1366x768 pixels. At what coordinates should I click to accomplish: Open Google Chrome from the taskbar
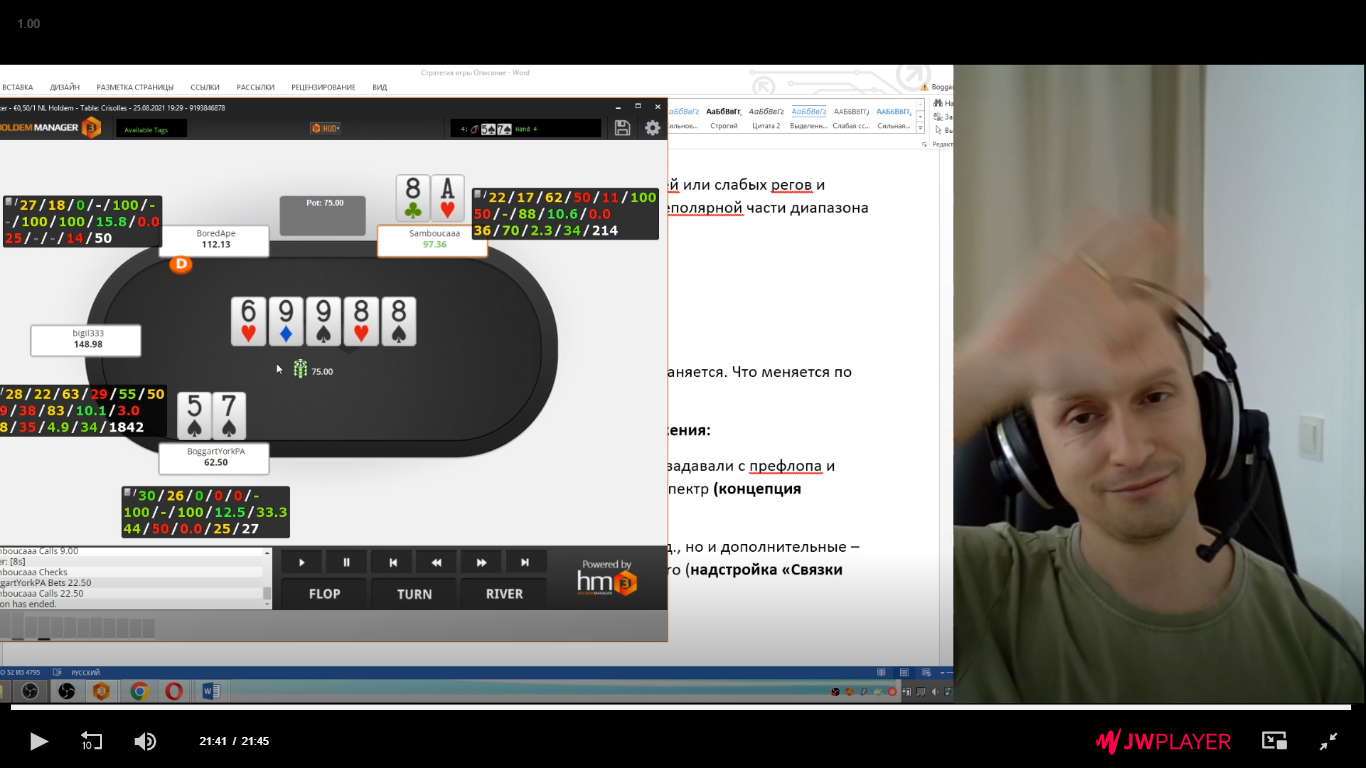tap(139, 691)
